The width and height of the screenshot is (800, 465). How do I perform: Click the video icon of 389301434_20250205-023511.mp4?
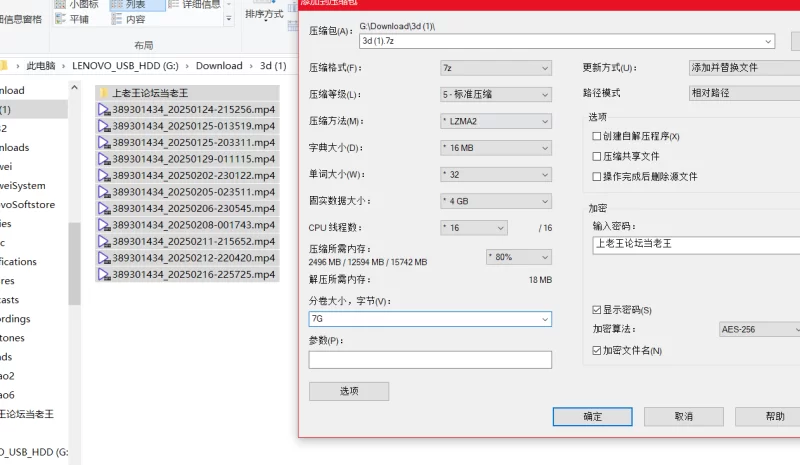click(x=104, y=192)
